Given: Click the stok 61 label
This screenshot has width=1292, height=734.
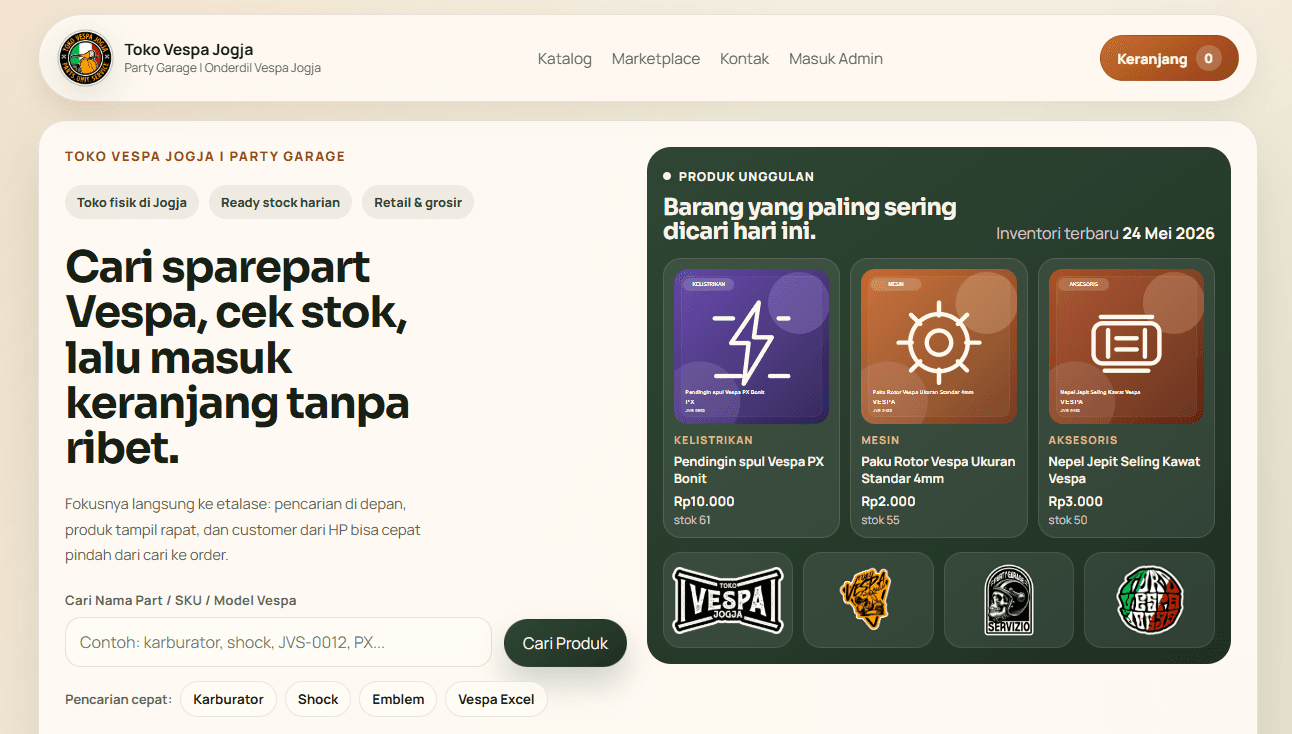Looking at the screenshot, I should point(692,520).
